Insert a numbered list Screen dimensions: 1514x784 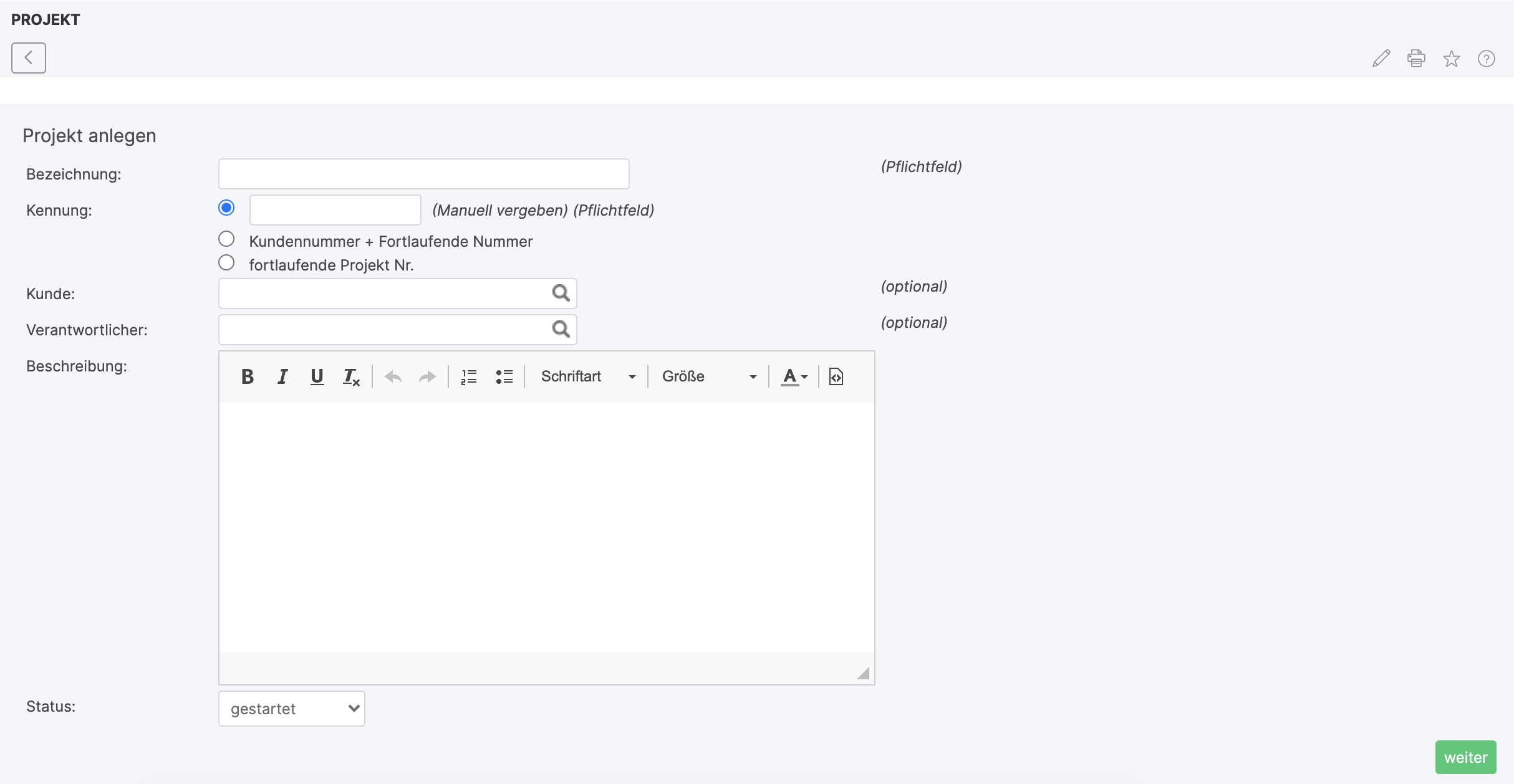pyautogui.click(x=469, y=376)
